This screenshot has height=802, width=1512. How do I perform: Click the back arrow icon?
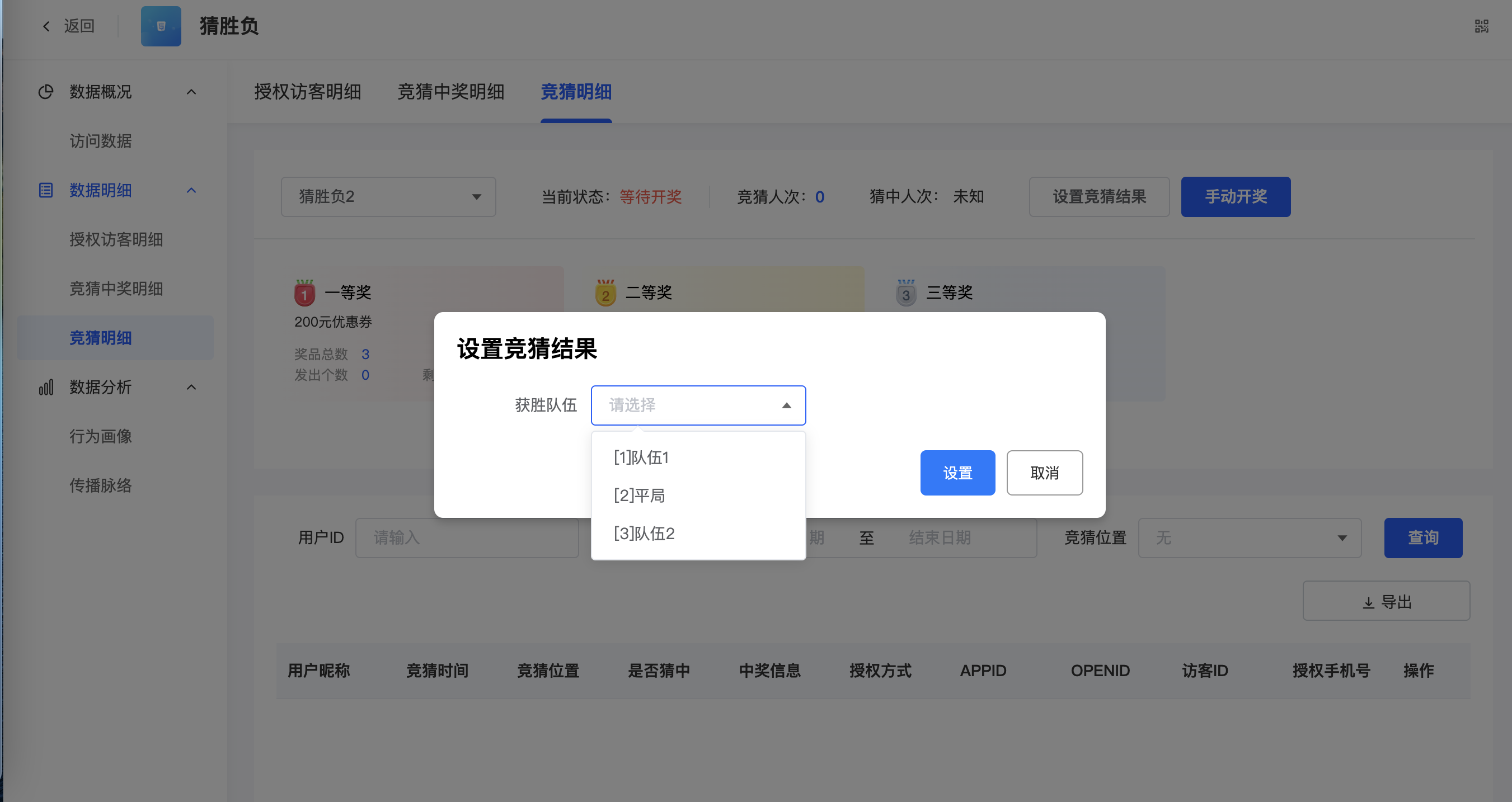pyautogui.click(x=46, y=26)
